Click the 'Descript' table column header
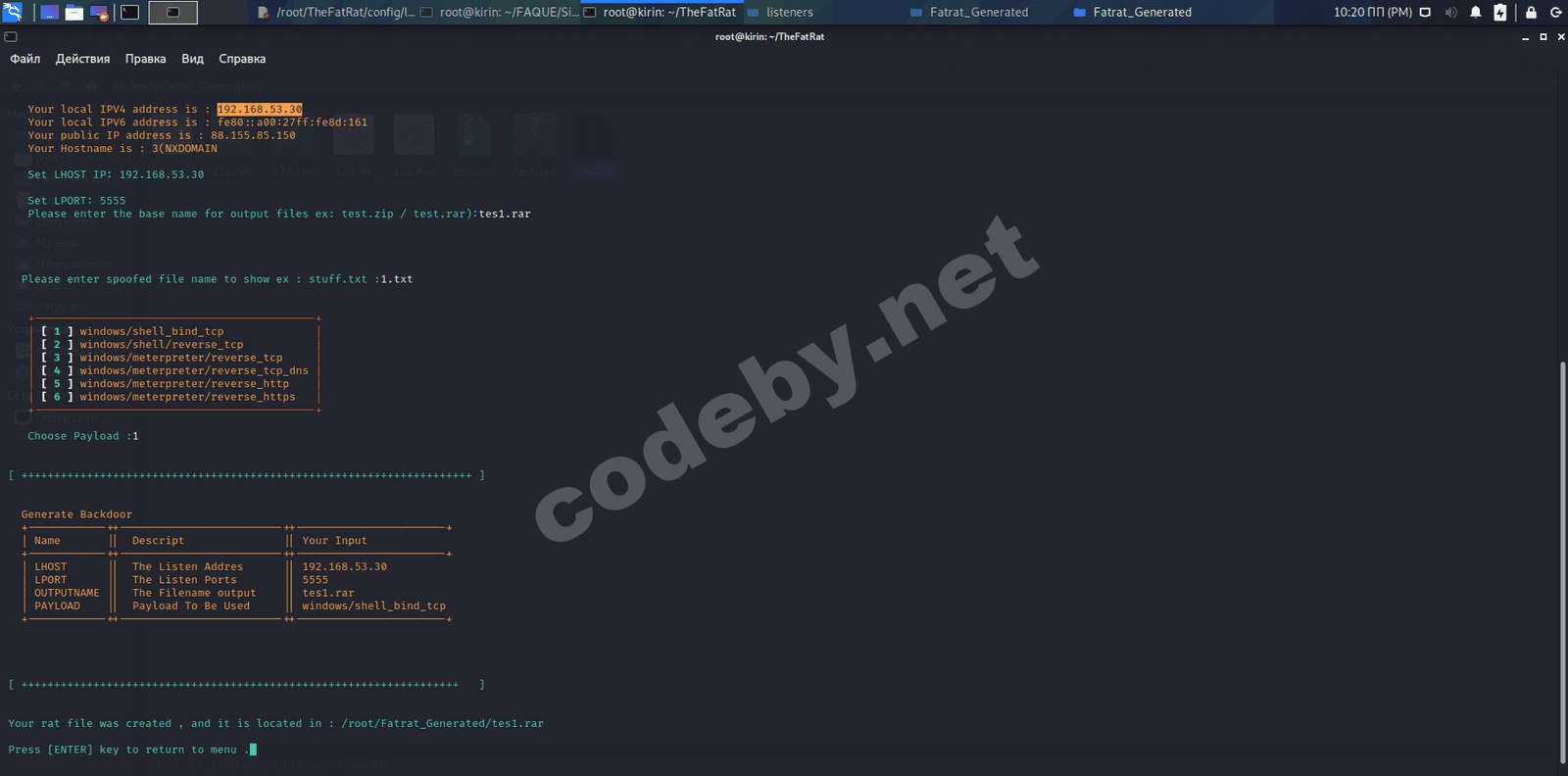The width and height of the screenshot is (1568, 776). click(158, 541)
